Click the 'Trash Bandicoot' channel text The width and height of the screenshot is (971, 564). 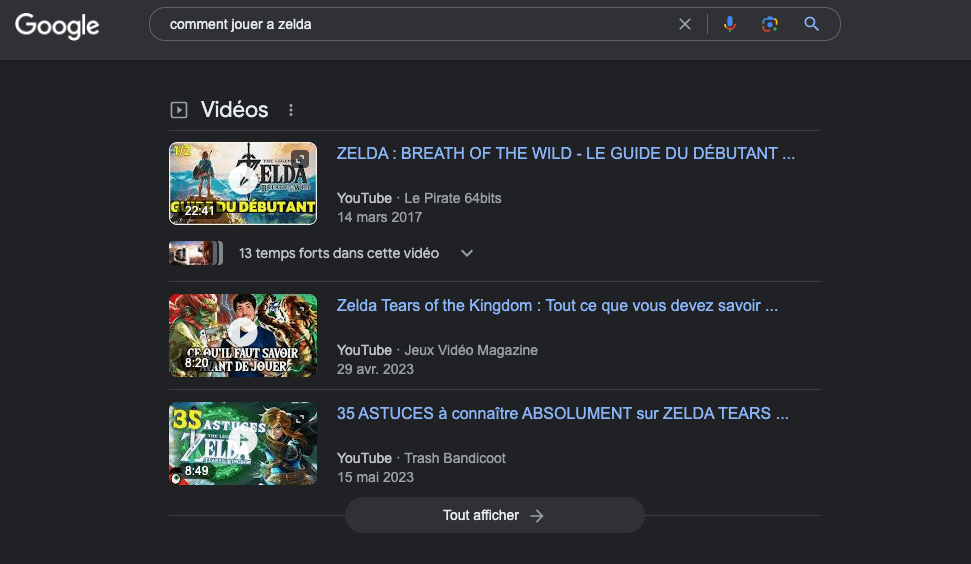coord(455,458)
